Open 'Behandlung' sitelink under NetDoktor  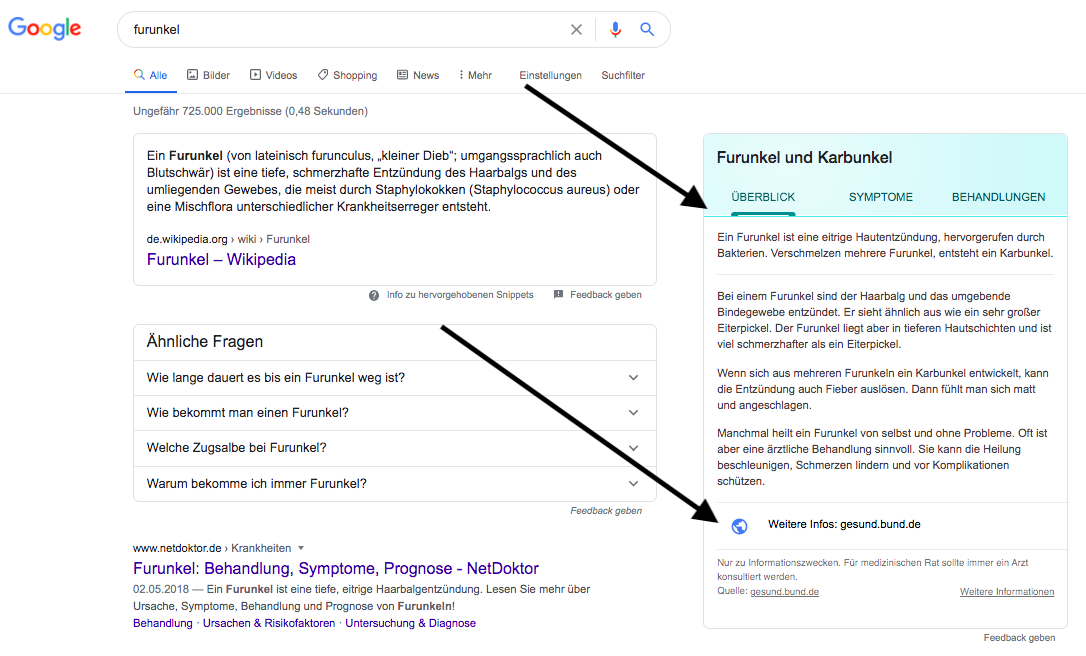pyautogui.click(x=163, y=623)
